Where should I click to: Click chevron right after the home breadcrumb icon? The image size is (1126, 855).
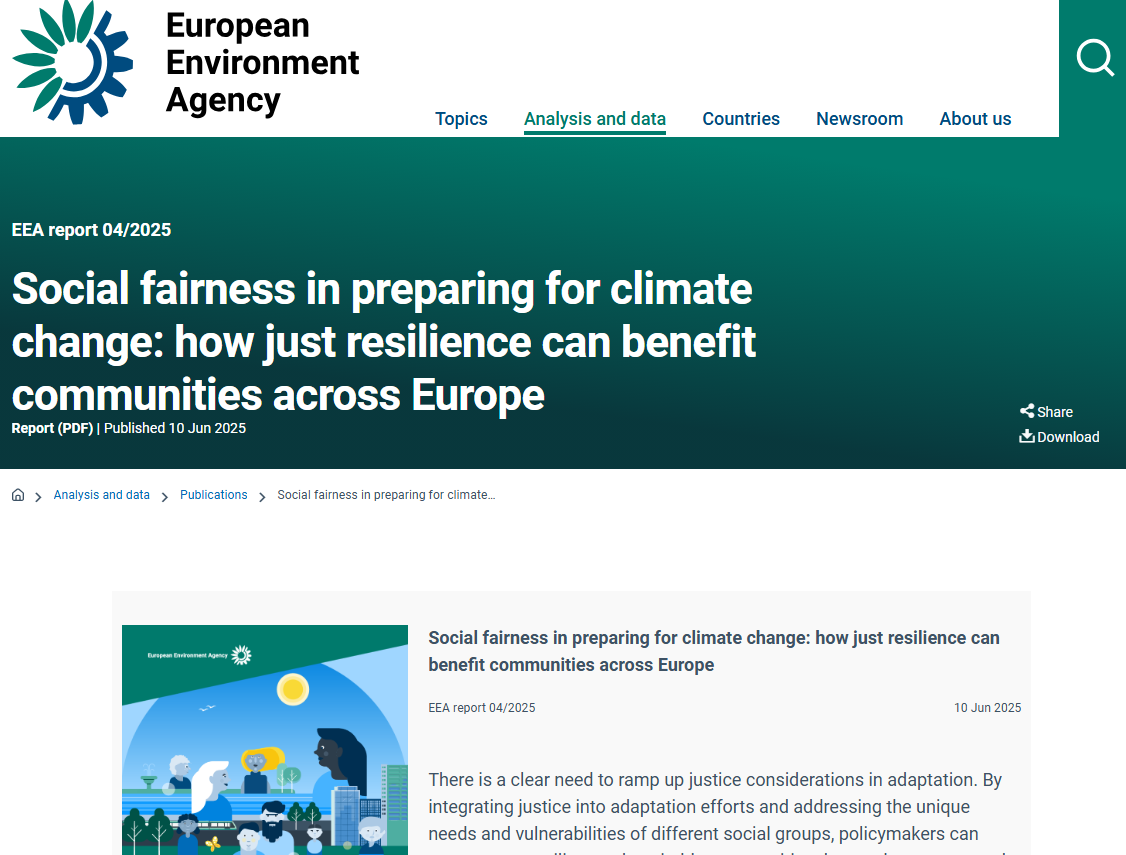click(38, 496)
